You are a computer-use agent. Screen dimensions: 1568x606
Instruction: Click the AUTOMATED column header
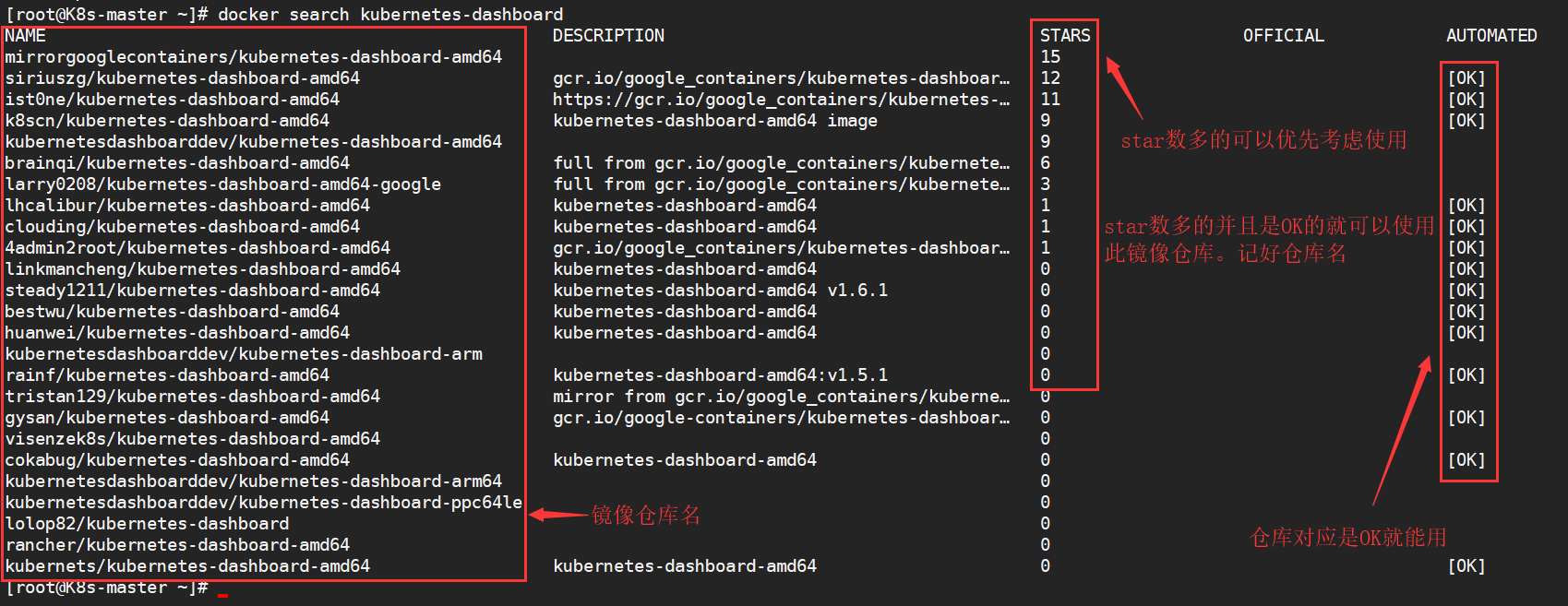(x=1491, y=36)
